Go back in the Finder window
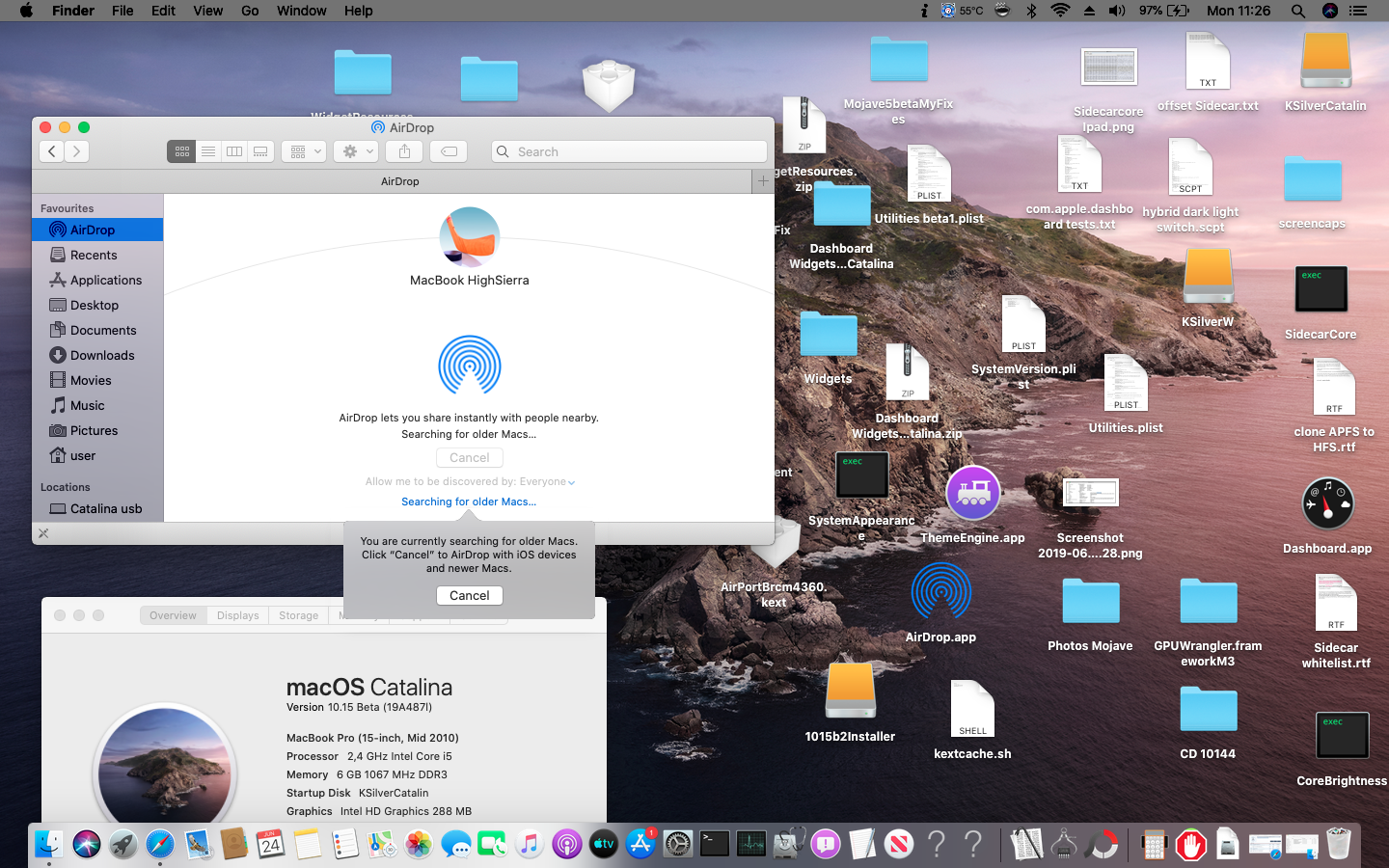 (x=52, y=151)
